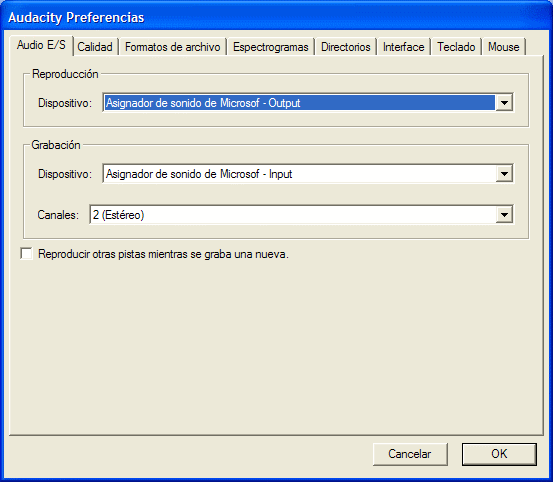This screenshot has width=553, height=482.
Task: Switch to the Calidad tab
Action: tap(95, 47)
